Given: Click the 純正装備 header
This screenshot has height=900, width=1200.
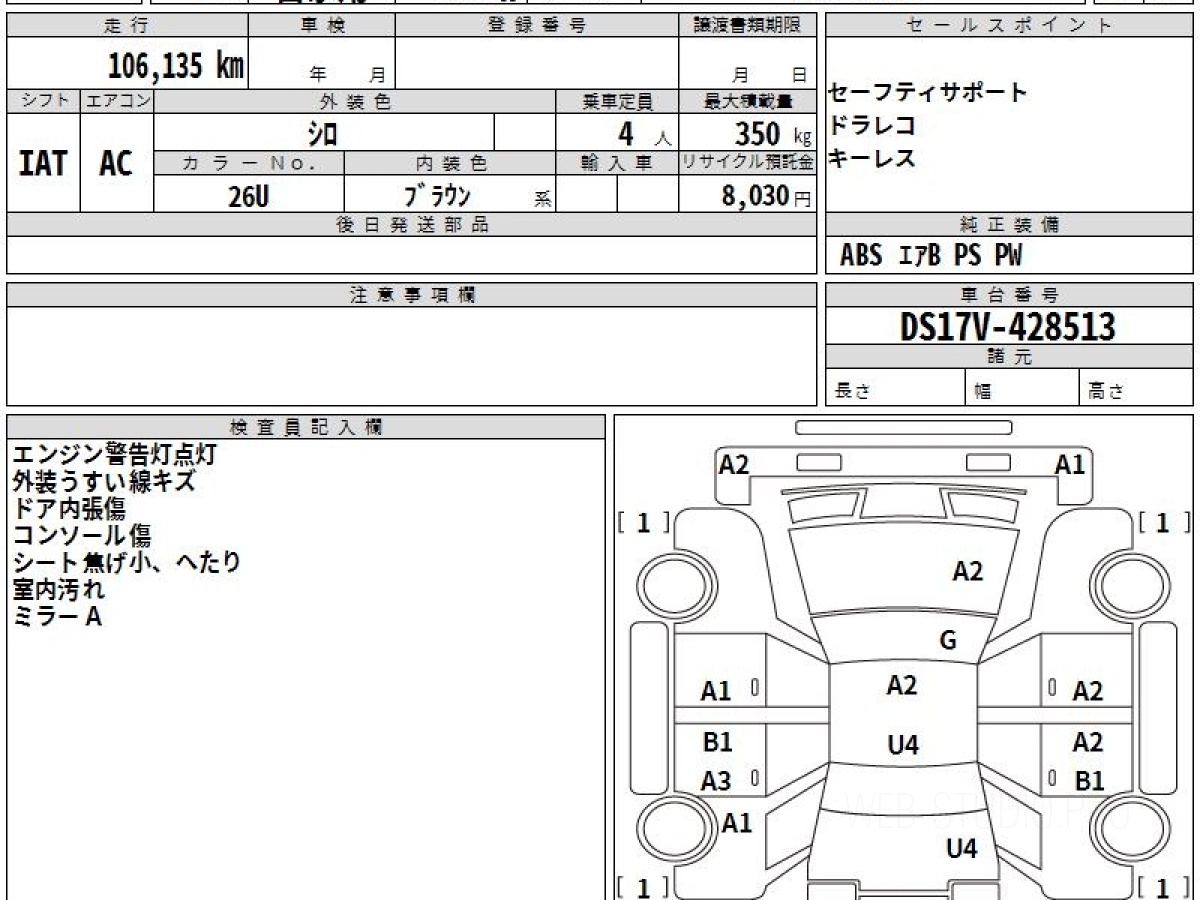Looking at the screenshot, I should coord(1009,225).
